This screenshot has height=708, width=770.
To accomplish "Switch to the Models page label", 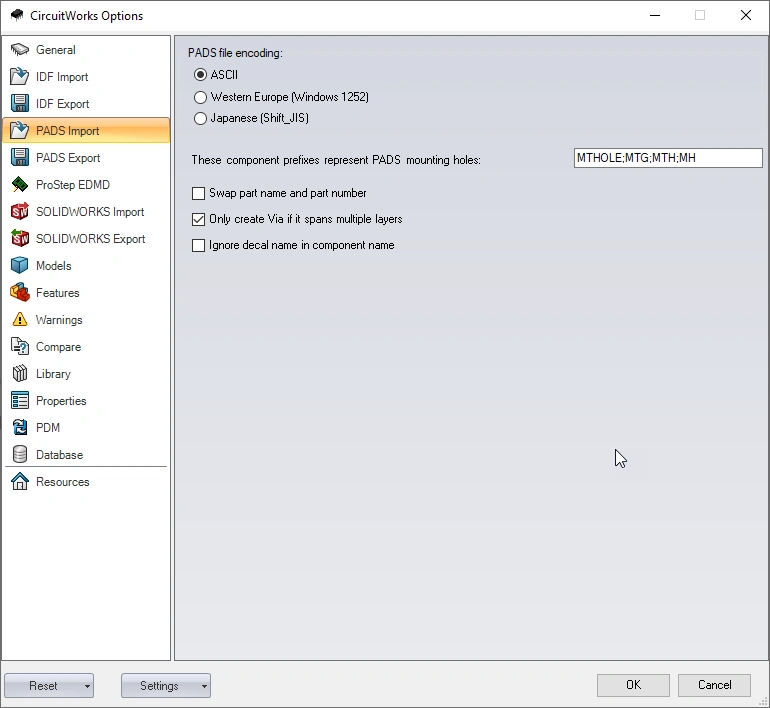I will coord(54,266).
